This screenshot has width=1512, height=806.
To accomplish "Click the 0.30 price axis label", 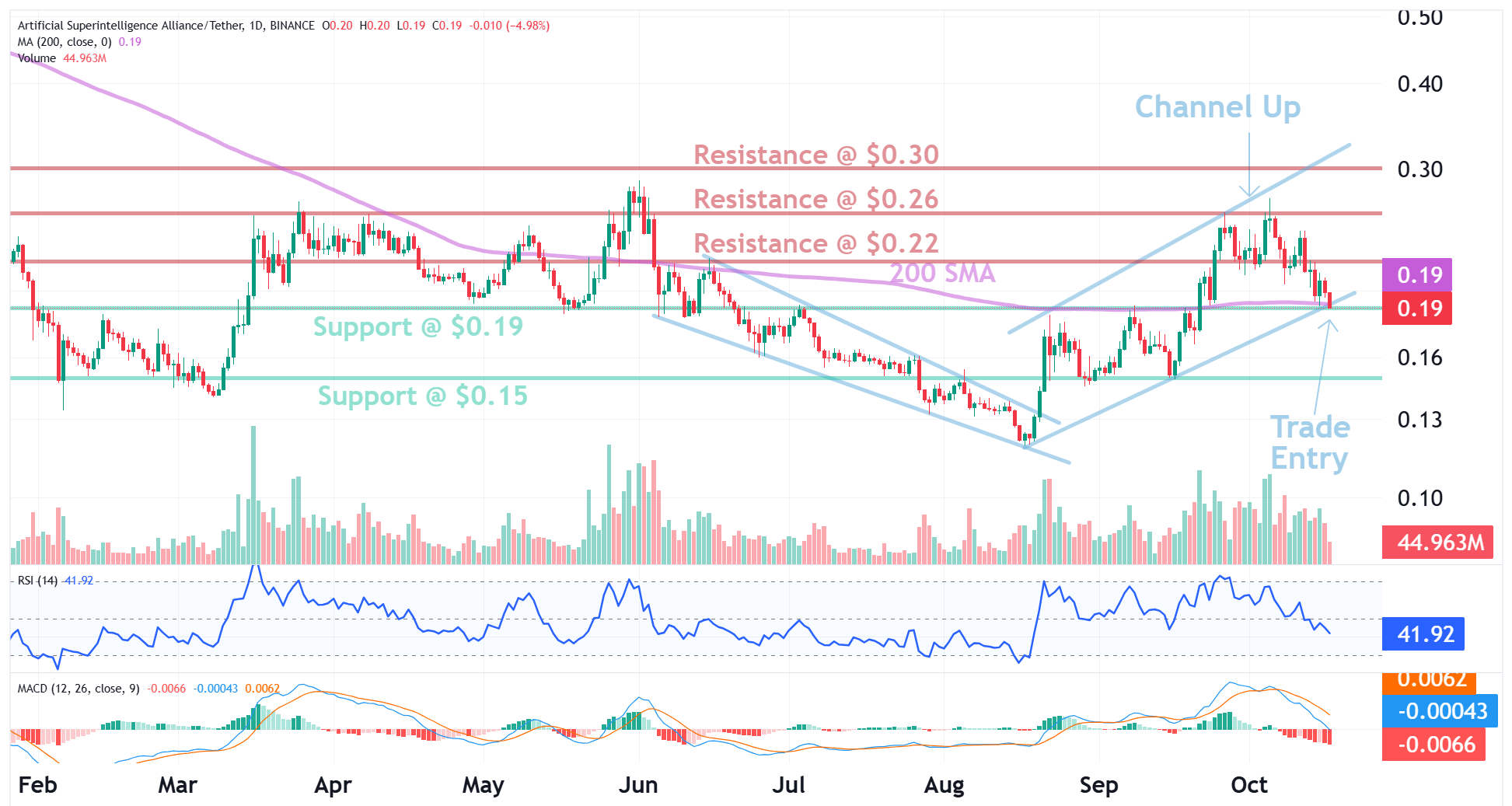I will [1419, 169].
